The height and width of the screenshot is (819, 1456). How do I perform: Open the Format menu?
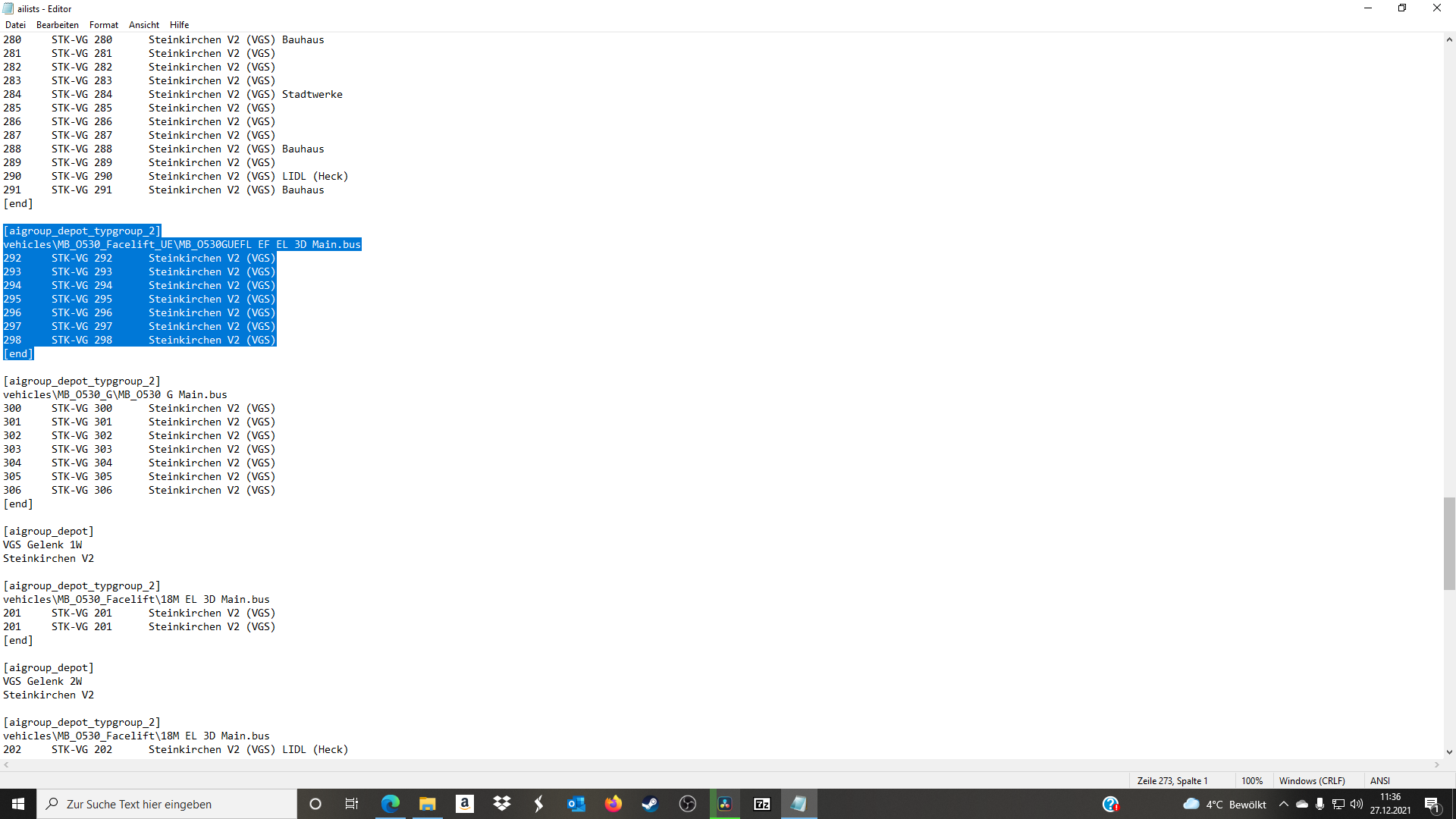(104, 25)
